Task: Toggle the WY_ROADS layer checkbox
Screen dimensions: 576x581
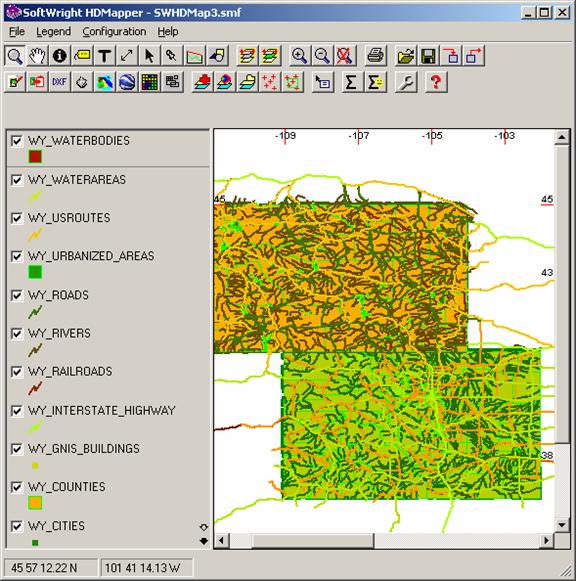Action: (16, 295)
